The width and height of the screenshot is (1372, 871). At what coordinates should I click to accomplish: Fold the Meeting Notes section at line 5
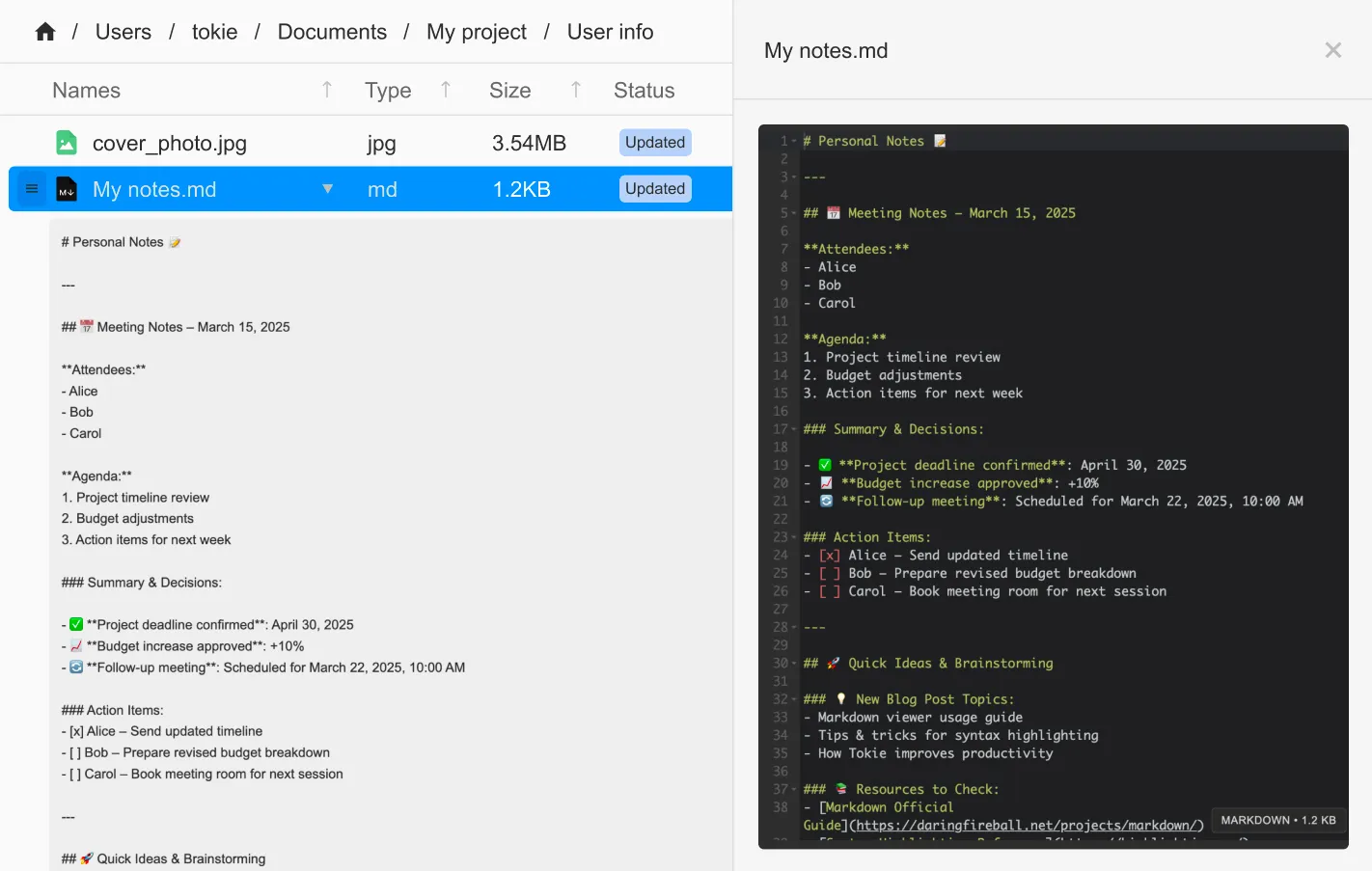coord(794,213)
